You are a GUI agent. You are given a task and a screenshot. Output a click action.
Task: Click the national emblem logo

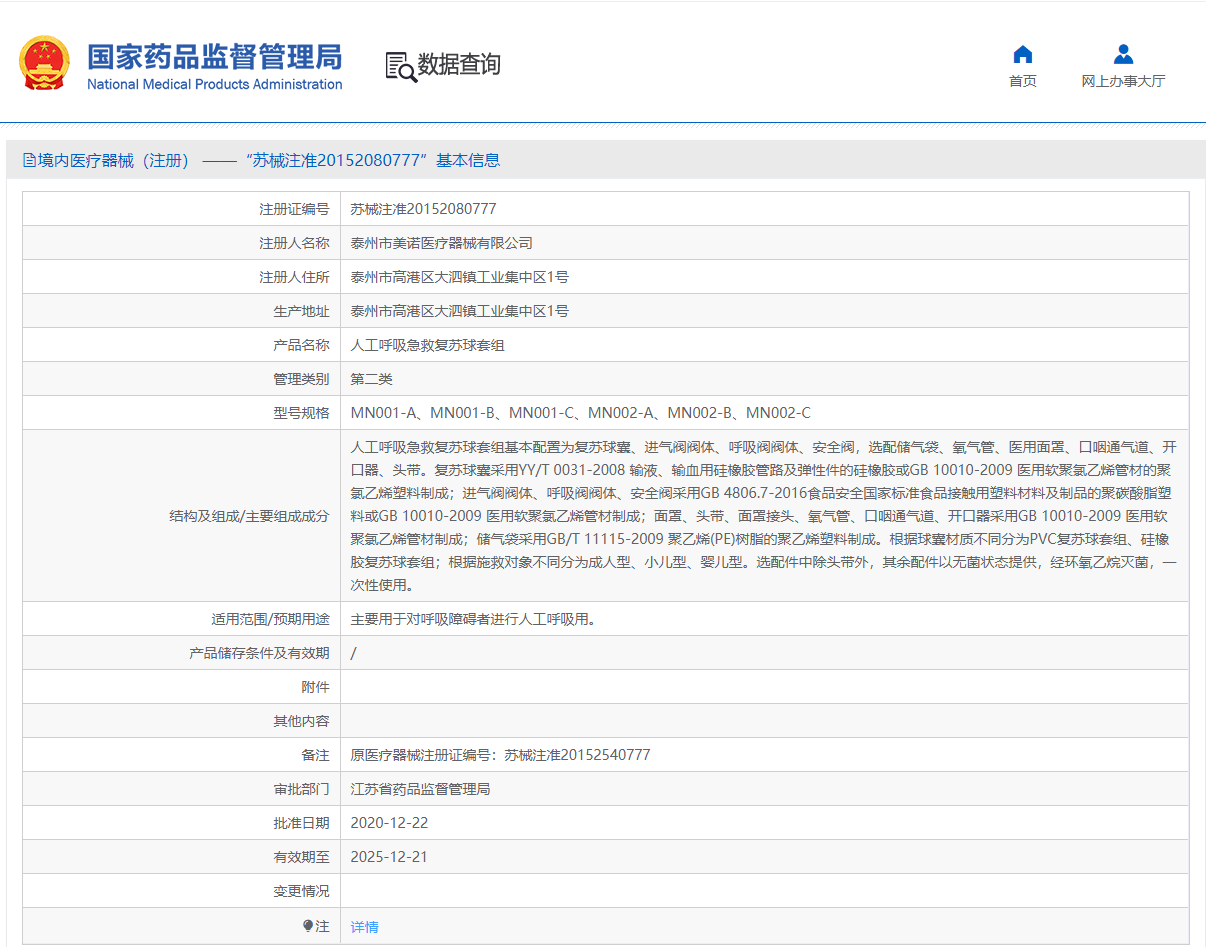(44, 62)
